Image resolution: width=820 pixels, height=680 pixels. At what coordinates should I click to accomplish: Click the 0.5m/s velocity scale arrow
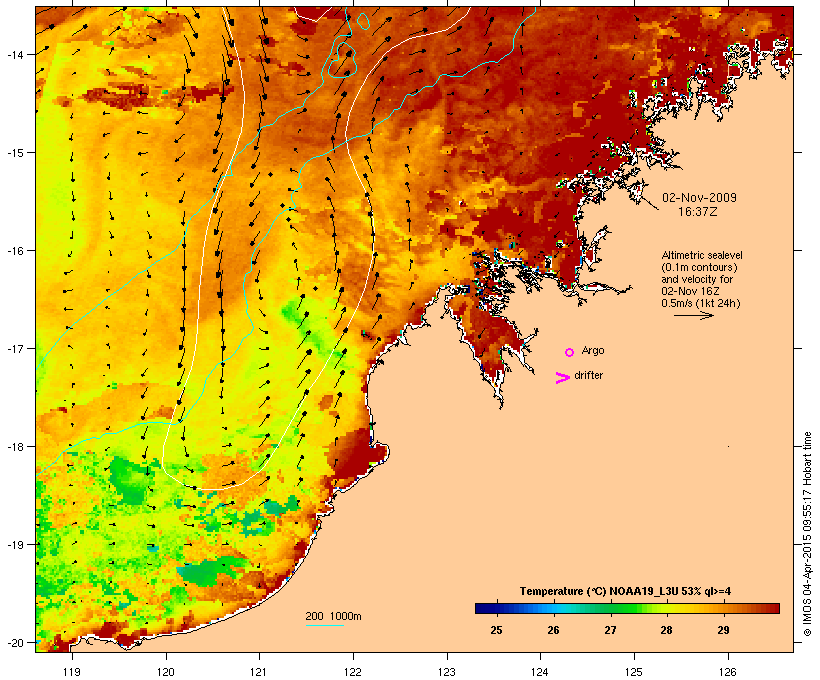(x=693, y=315)
